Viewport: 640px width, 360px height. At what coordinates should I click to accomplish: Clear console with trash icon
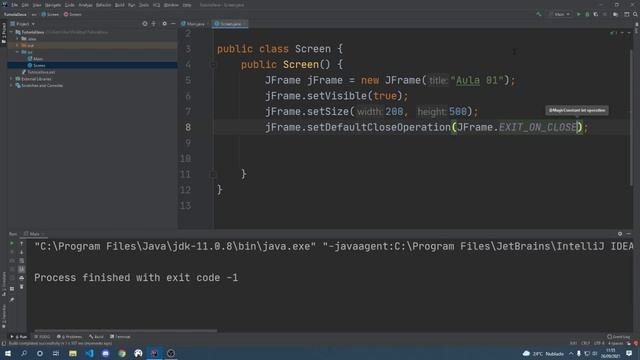22,287
